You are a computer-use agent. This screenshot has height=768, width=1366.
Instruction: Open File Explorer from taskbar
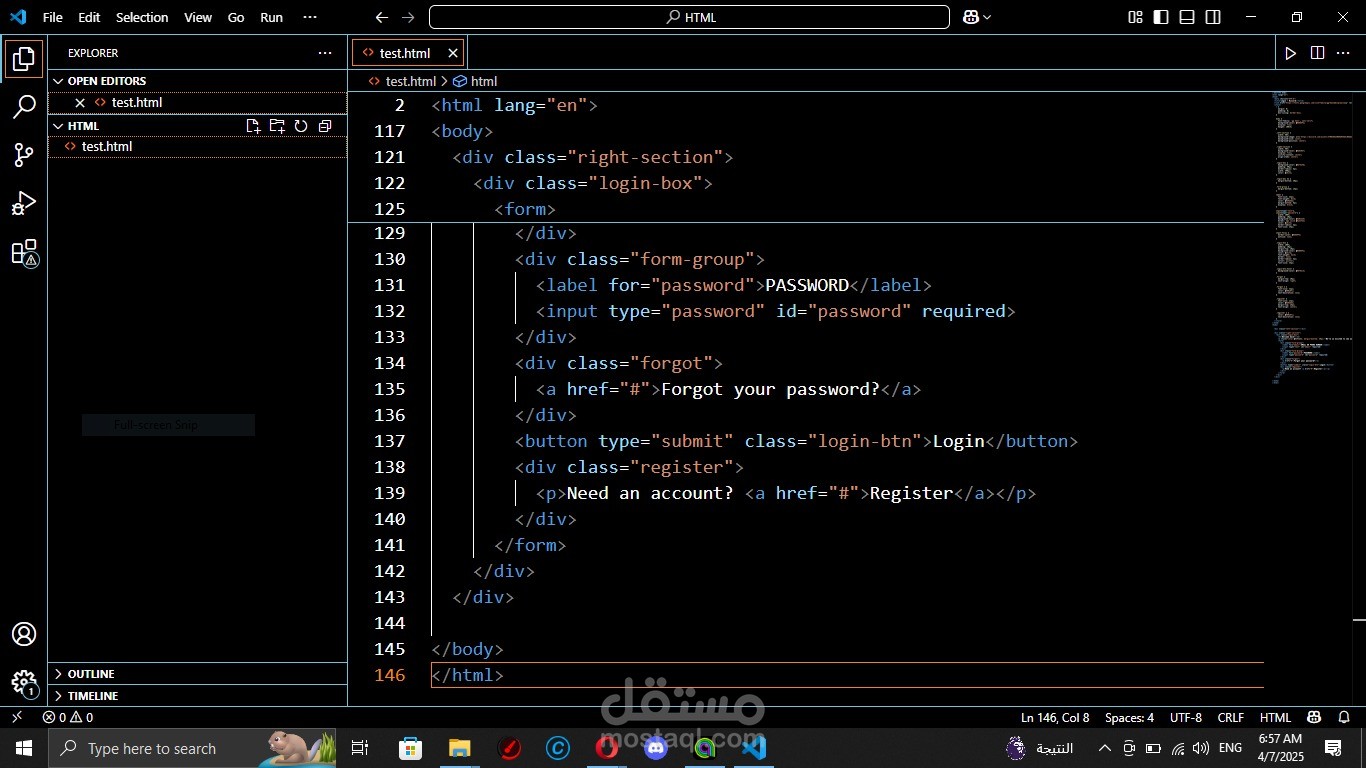(x=459, y=748)
